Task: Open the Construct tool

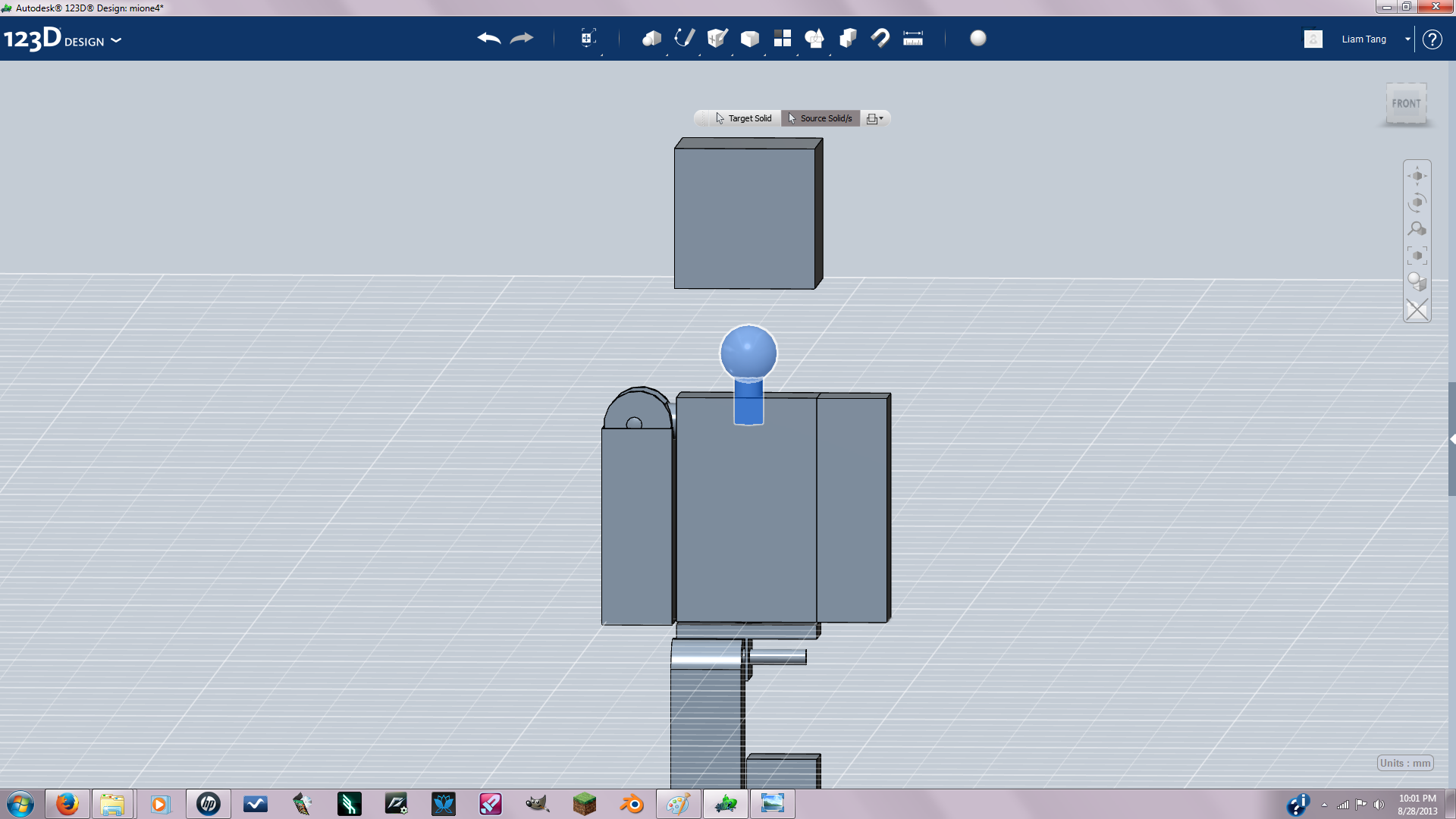Action: tap(717, 38)
